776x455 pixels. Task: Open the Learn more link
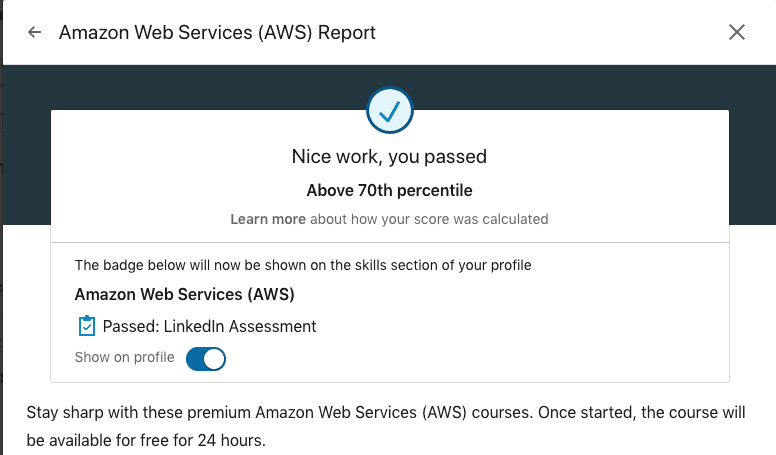click(268, 219)
